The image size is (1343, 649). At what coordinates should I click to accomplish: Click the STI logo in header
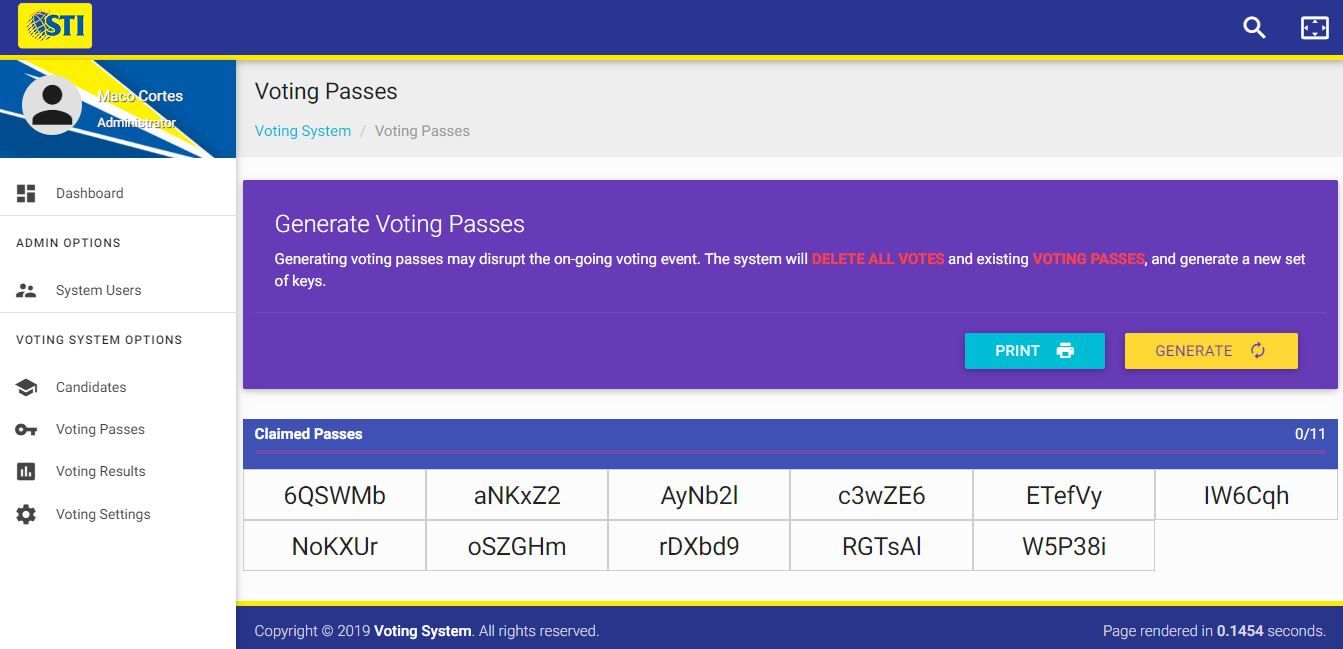click(55, 26)
